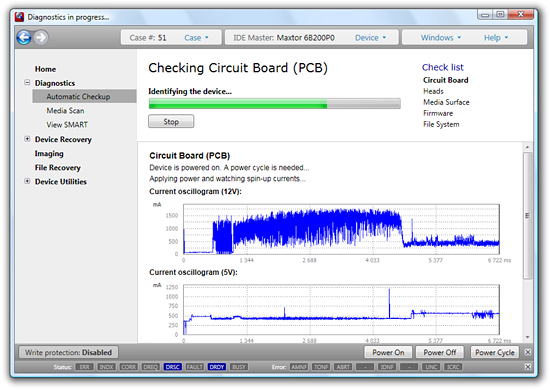
Task: Collapse the Diagnostics tree node
Action: pyautogui.click(x=27, y=83)
